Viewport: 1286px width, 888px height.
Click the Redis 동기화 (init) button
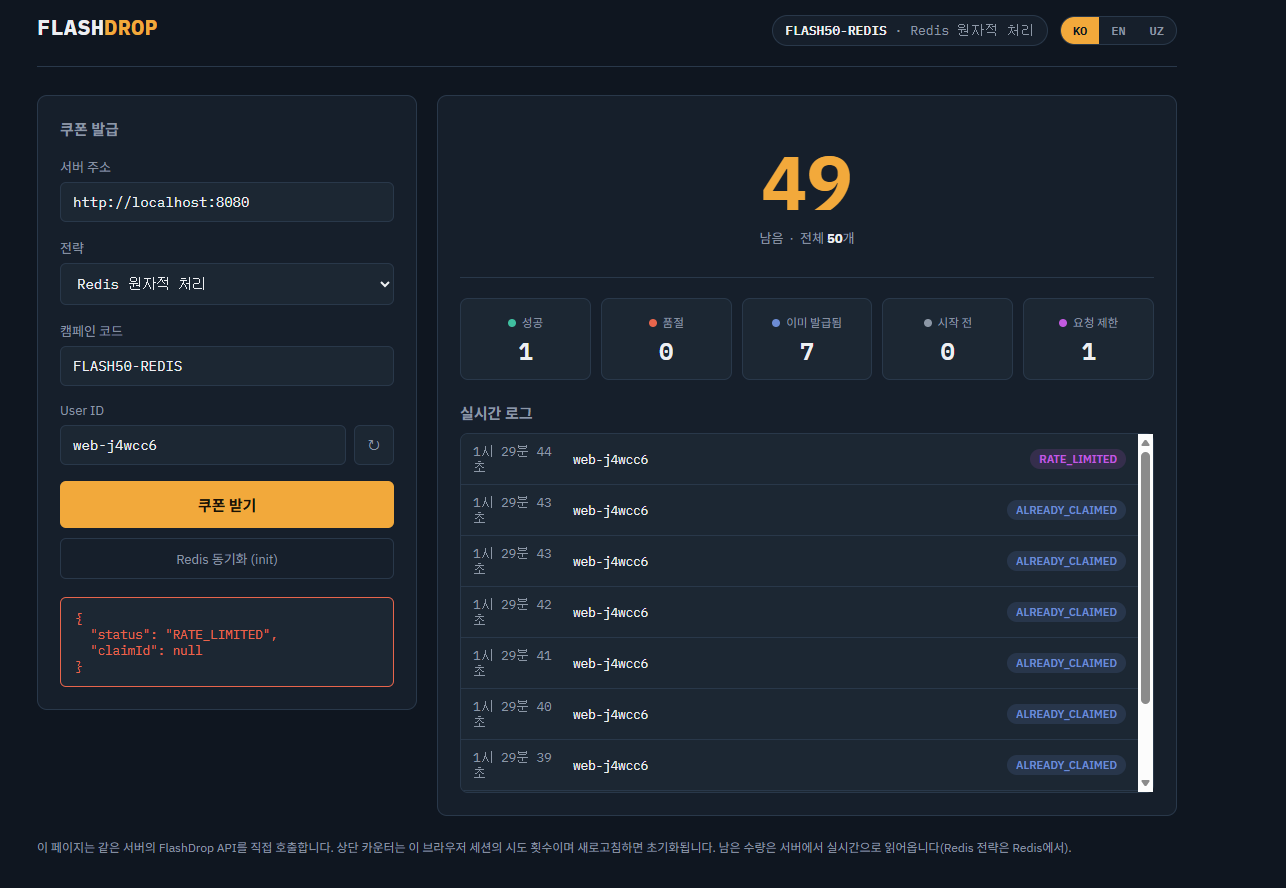point(227,559)
